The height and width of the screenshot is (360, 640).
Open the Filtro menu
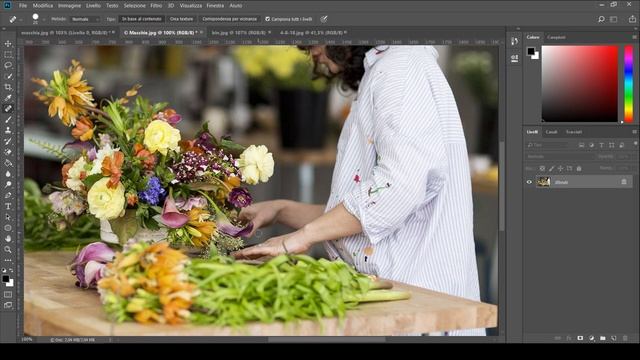coord(156,6)
